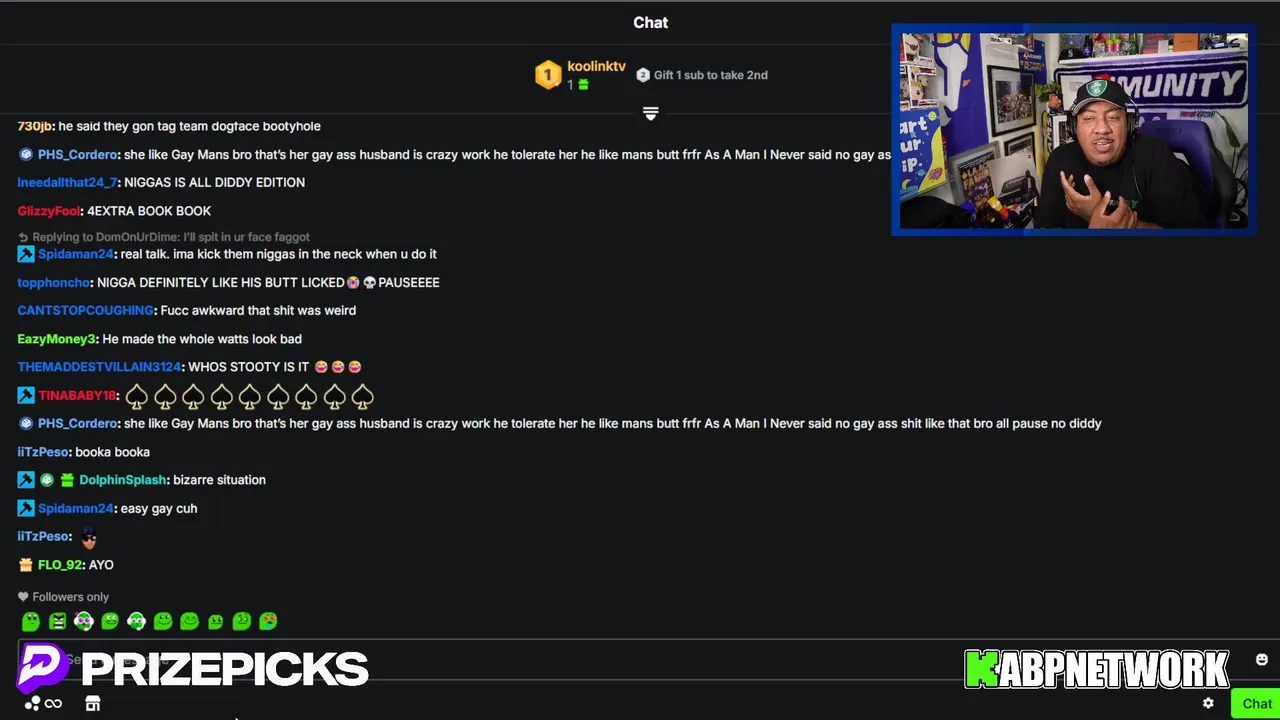This screenshot has width=1280, height=720.
Task: Open the shop storefront icon
Action: pyautogui.click(x=93, y=704)
